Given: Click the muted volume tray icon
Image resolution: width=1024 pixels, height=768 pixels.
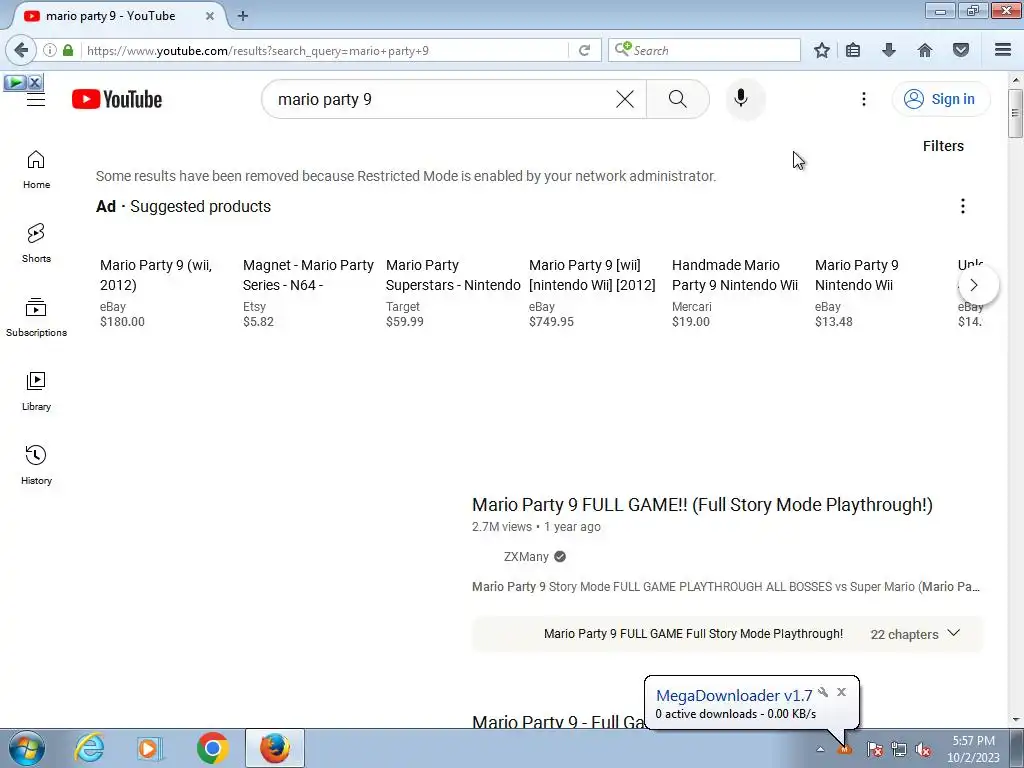Looking at the screenshot, I should [x=923, y=750].
